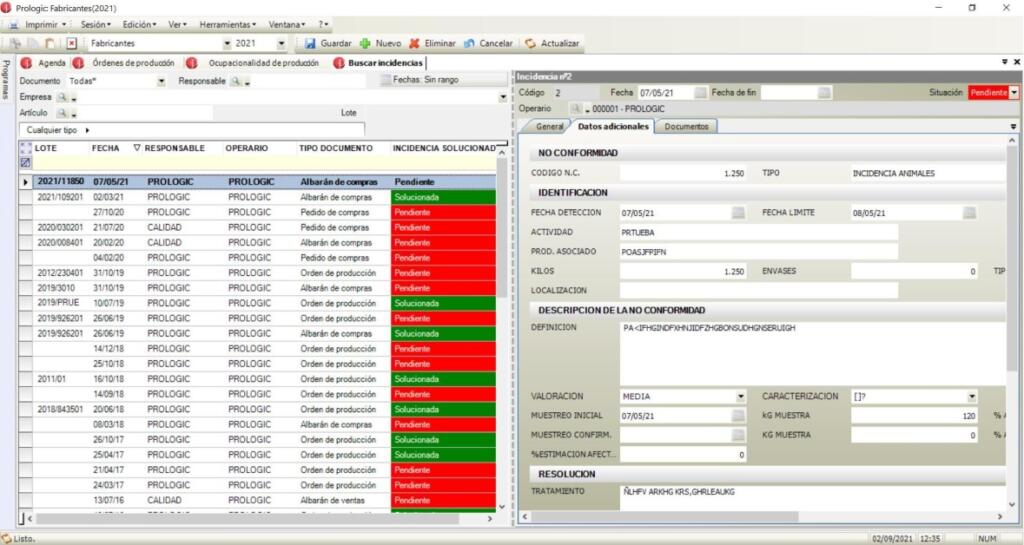This screenshot has width=1024, height=545.
Task: Sort the grid by FECHA column
Action: point(105,148)
